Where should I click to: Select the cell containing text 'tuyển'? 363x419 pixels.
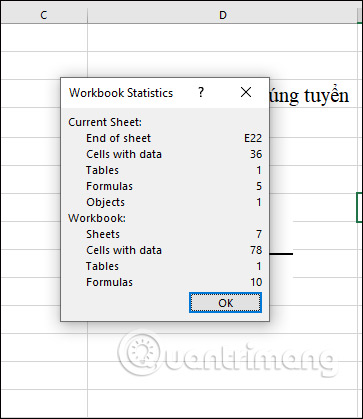coord(310,96)
